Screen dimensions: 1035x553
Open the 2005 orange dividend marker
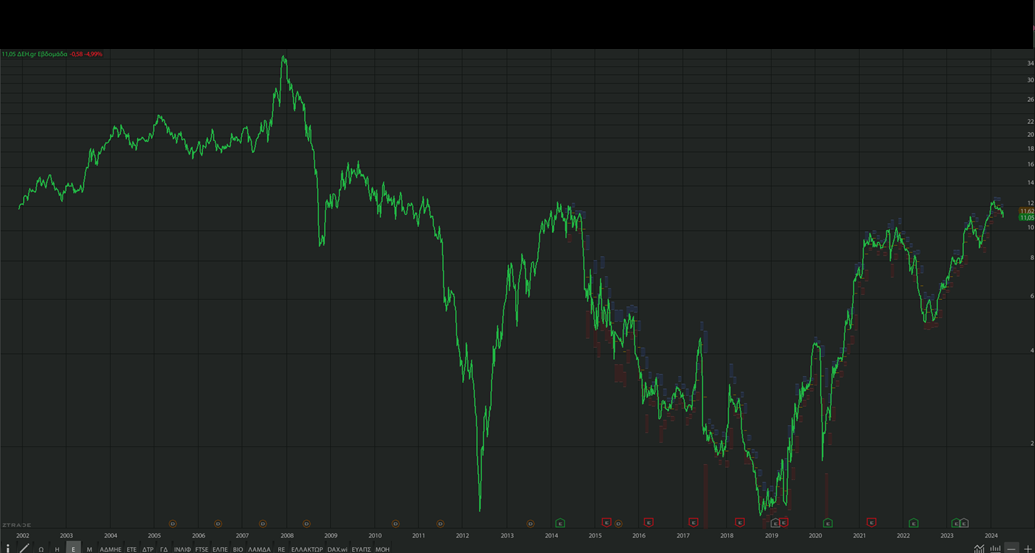(173, 523)
